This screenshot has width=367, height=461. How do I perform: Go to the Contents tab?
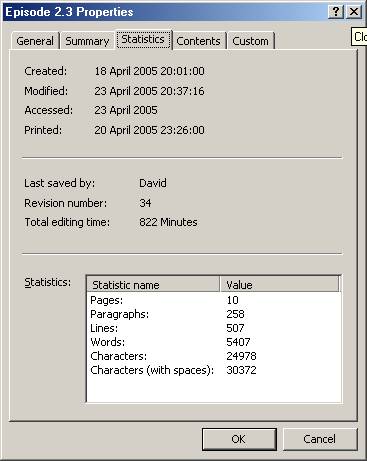pyautogui.click(x=198, y=41)
